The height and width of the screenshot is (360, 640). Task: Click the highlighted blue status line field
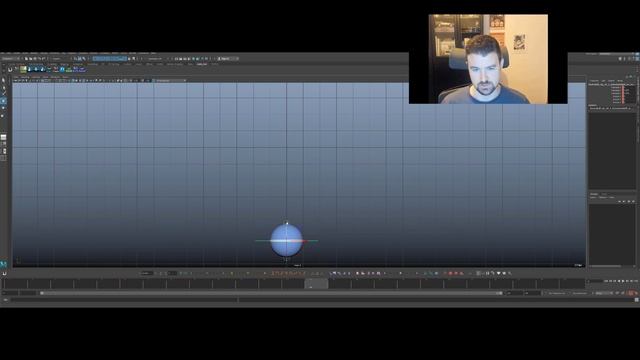(x=109, y=58)
